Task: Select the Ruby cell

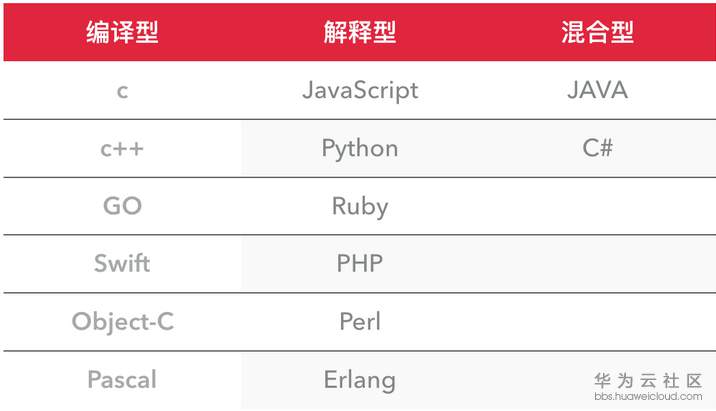Action: pos(360,207)
